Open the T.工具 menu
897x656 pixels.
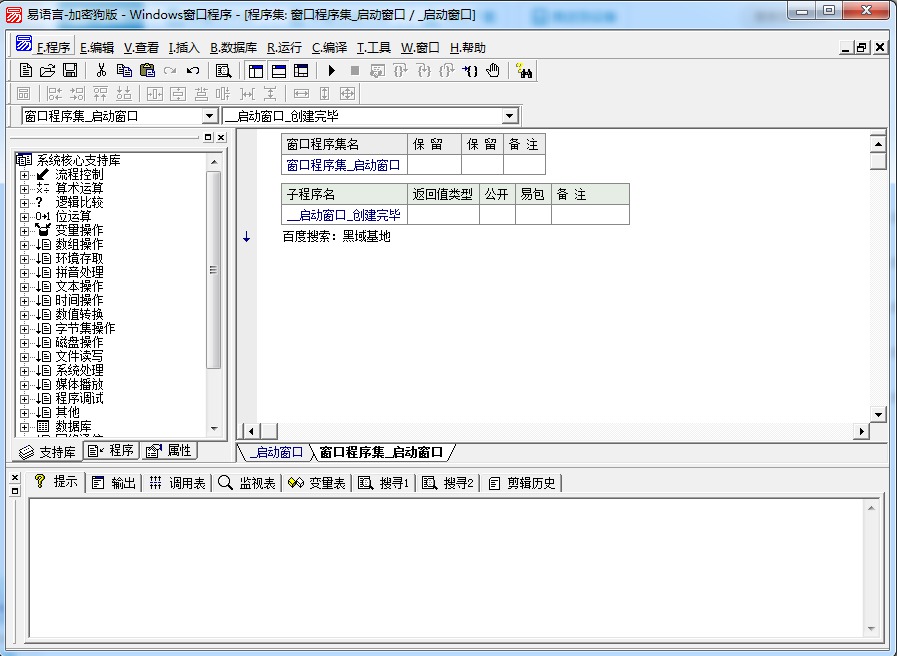(x=374, y=48)
